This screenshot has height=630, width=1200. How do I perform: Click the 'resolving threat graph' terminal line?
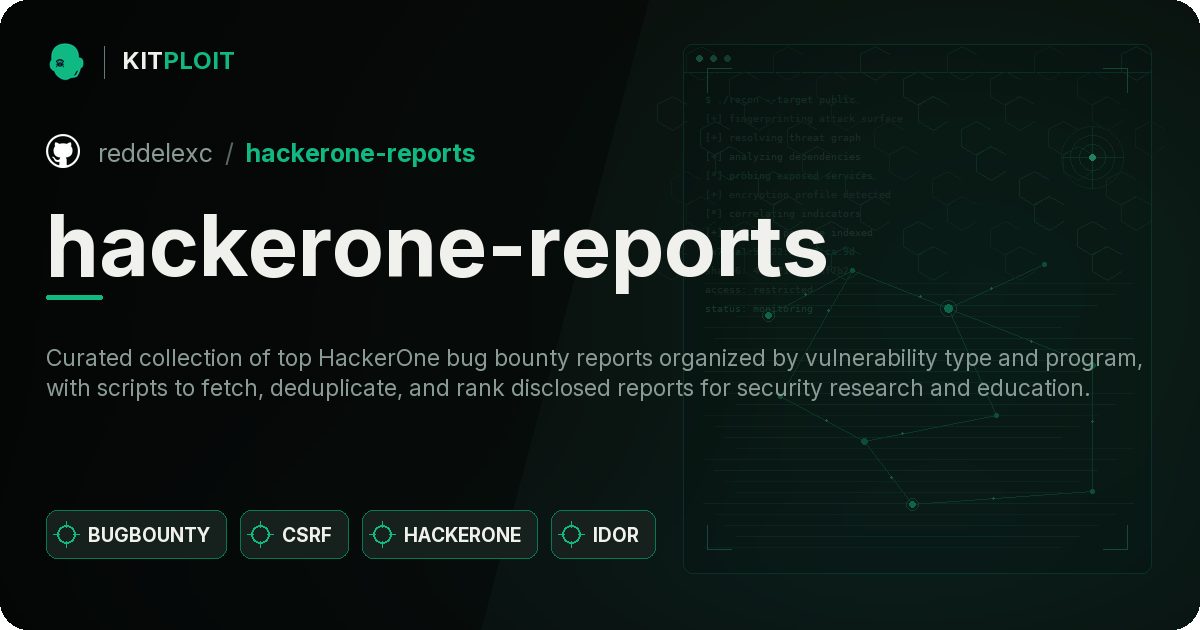click(x=782, y=138)
